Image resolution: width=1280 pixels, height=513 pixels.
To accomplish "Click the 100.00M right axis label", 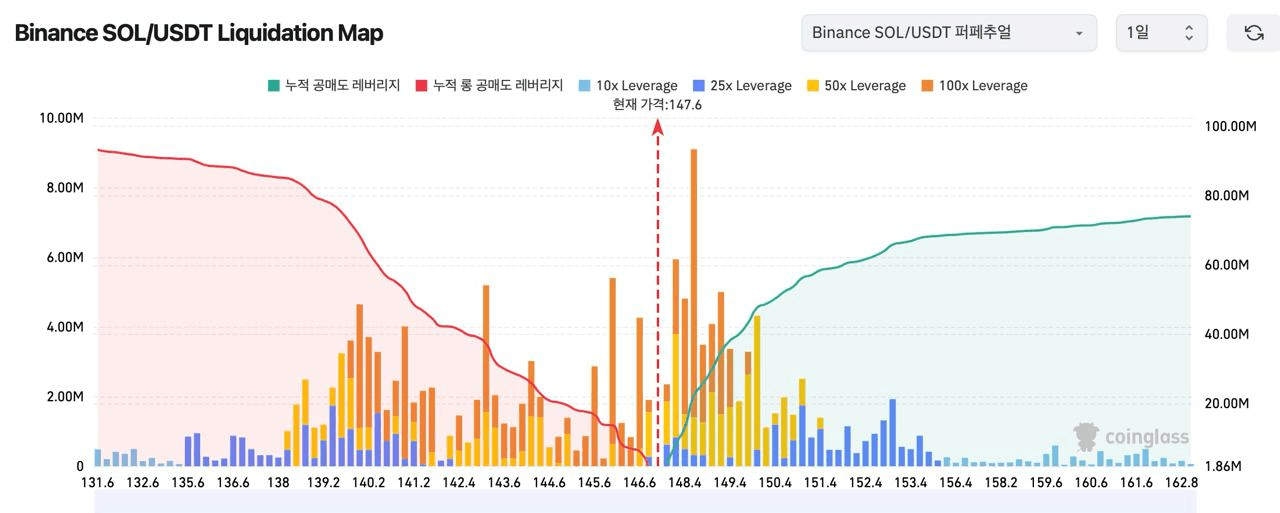I will (1230, 126).
